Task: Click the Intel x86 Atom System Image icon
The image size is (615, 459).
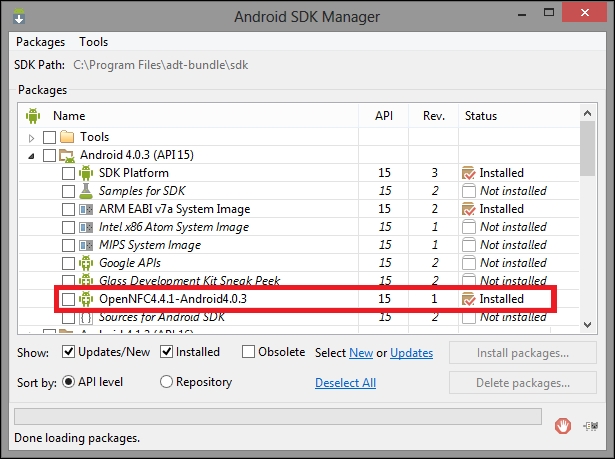Action: tap(86, 227)
